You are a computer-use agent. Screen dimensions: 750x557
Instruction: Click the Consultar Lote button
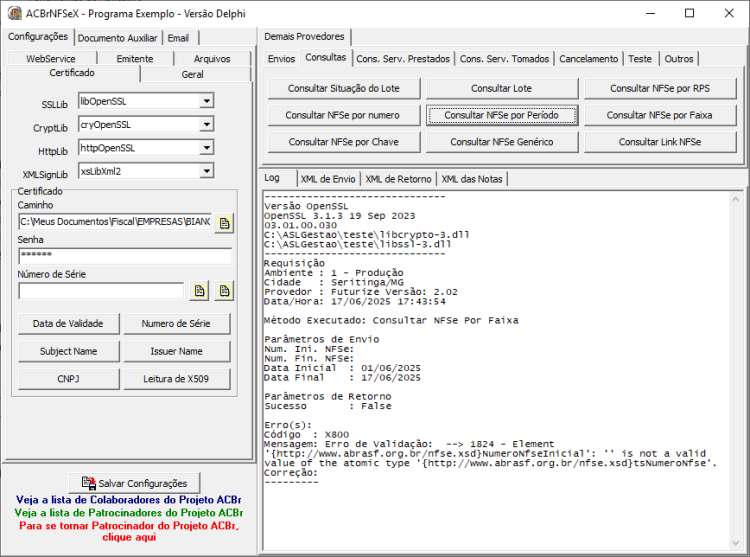(x=502, y=88)
